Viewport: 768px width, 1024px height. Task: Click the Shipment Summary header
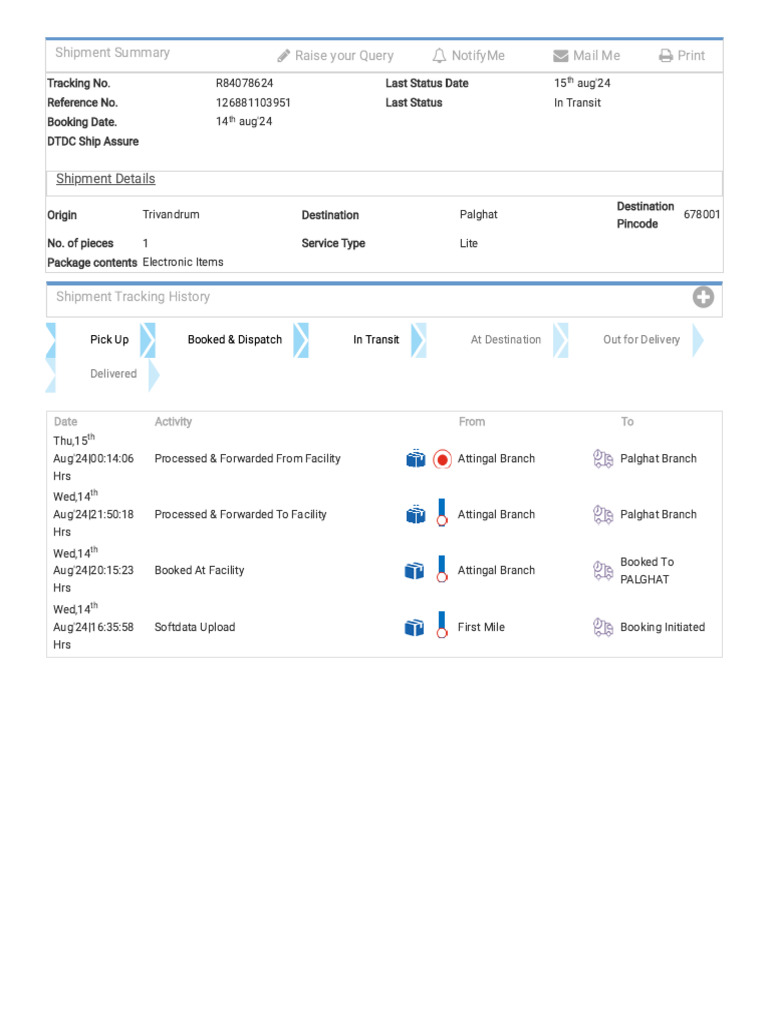tap(112, 53)
